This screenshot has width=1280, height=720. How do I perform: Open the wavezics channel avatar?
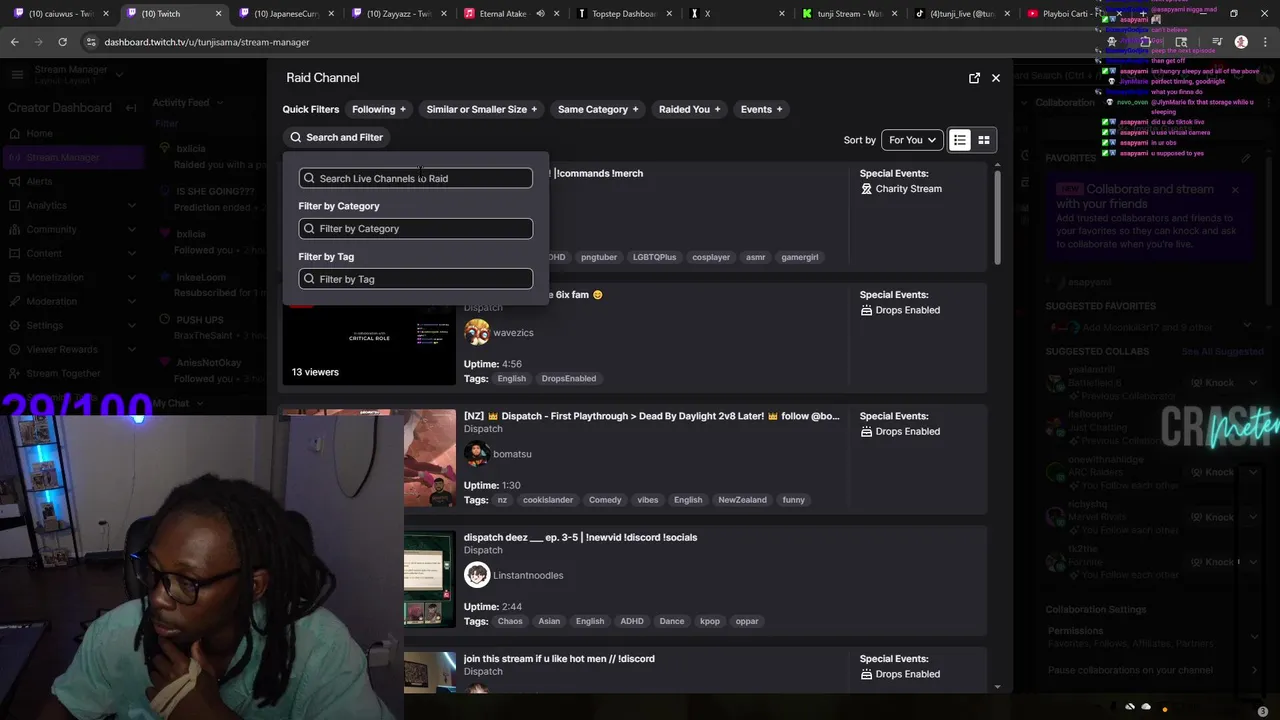(x=477, y=333)
